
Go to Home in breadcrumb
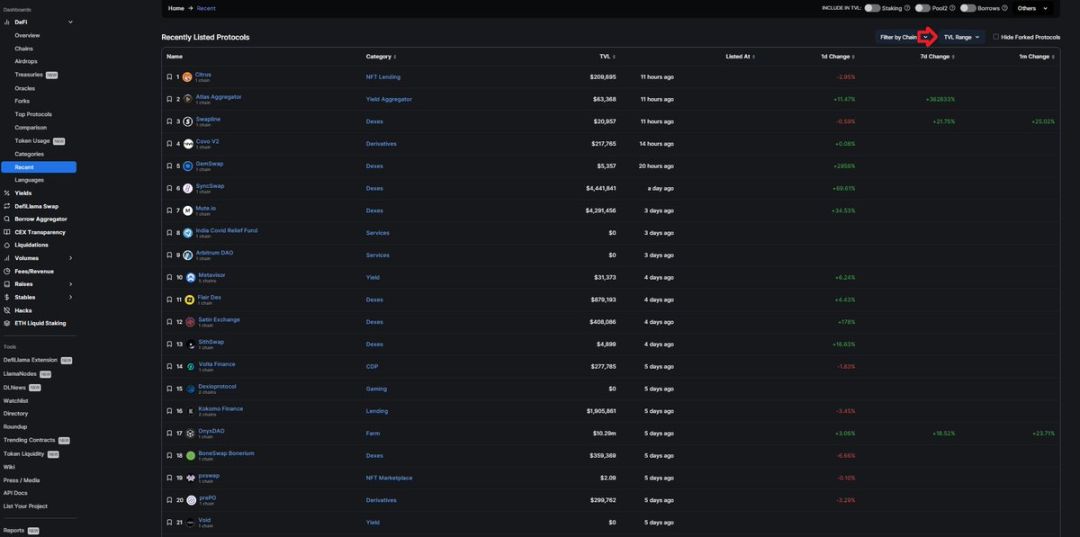tap(176, 8)
